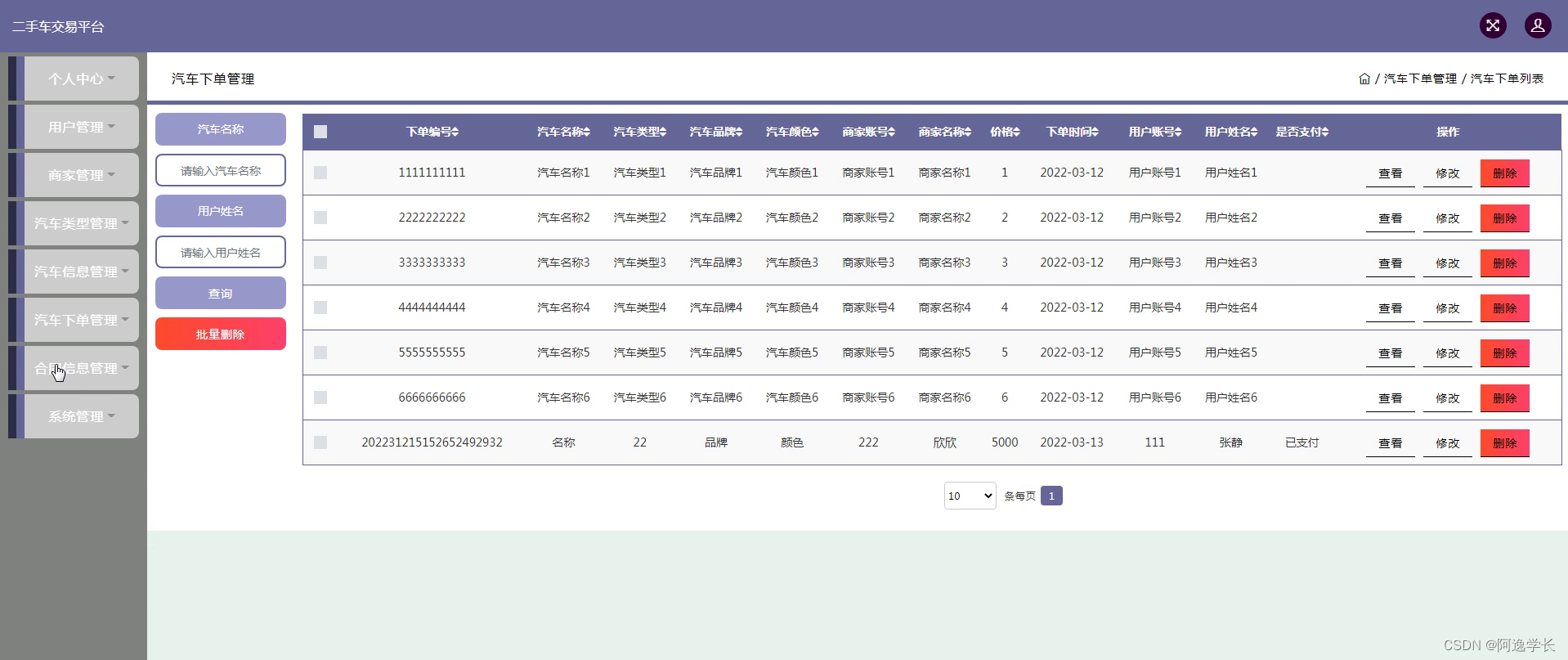1568x660 pixels.
Task: Check the row for order 2222222222
Action: 320,218
